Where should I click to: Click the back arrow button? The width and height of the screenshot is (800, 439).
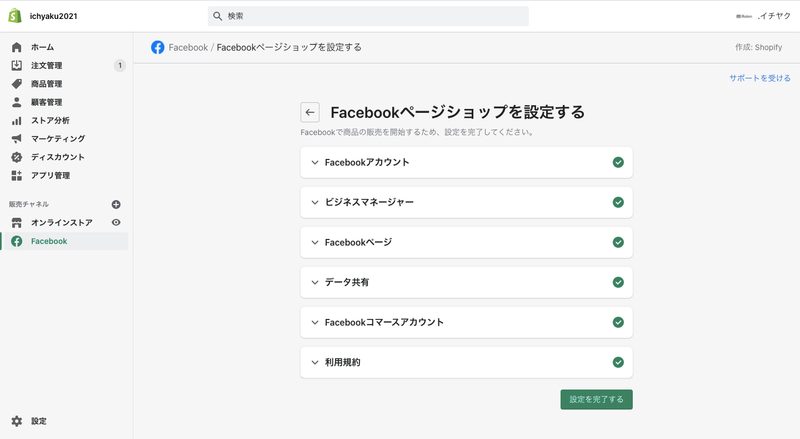pyautogui.click(x=310, y=112)
